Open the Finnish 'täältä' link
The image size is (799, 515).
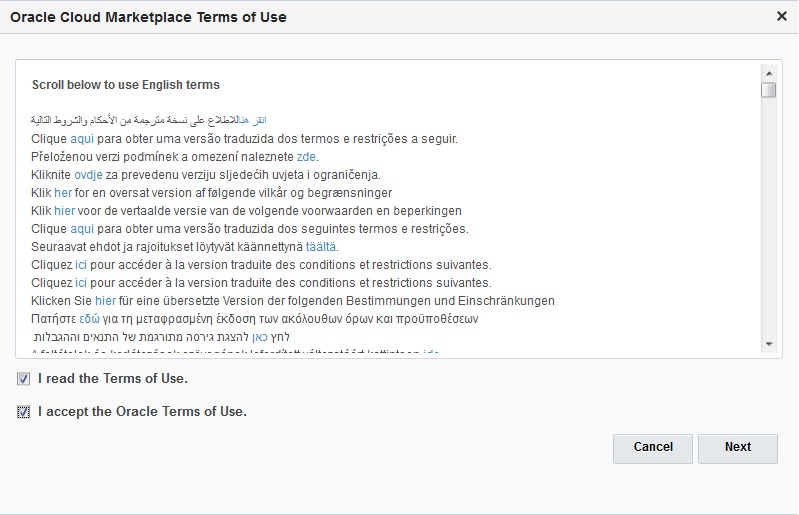click(x=320, y=247)
